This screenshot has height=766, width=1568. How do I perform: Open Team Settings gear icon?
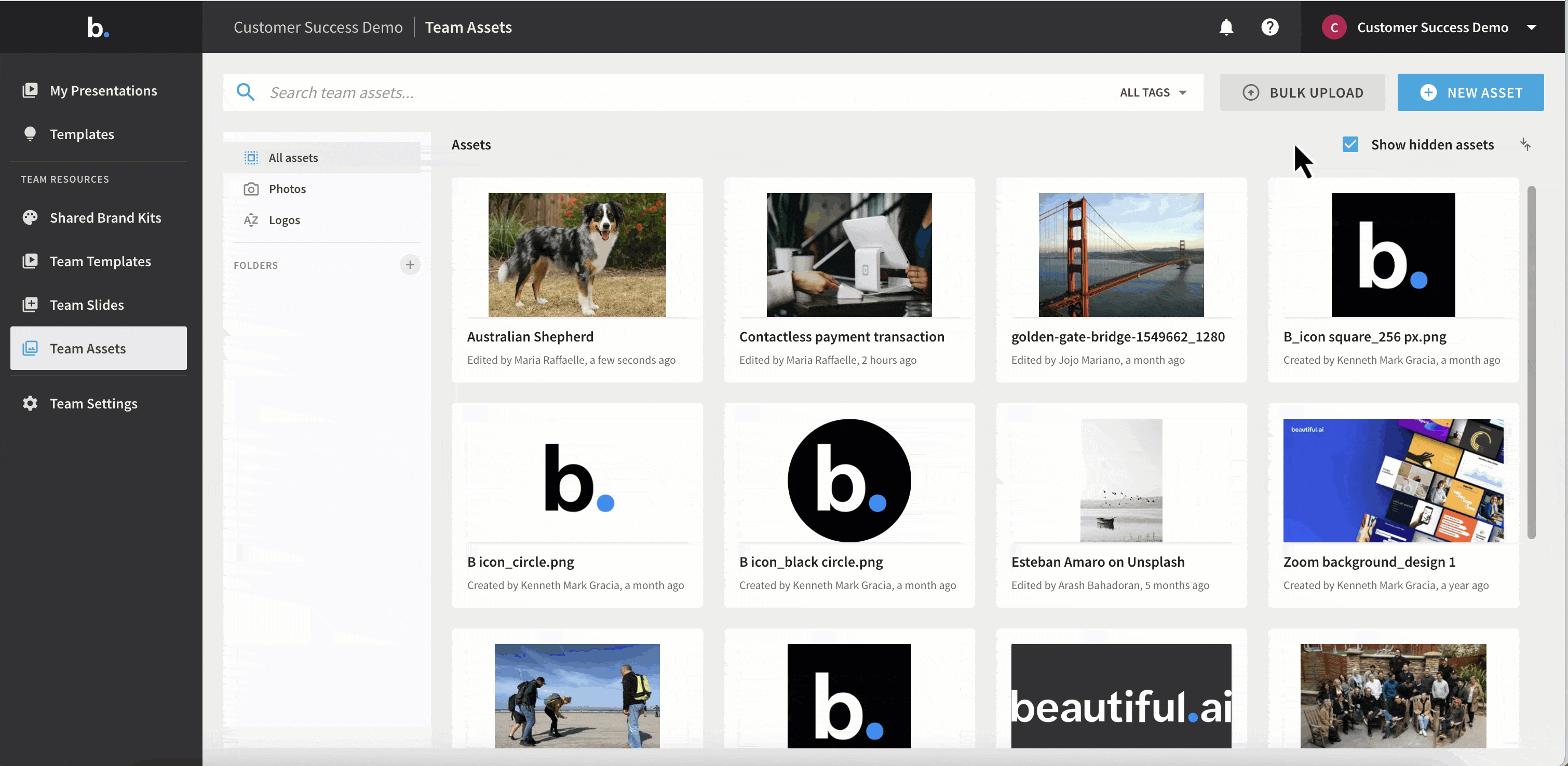point(30,403)
